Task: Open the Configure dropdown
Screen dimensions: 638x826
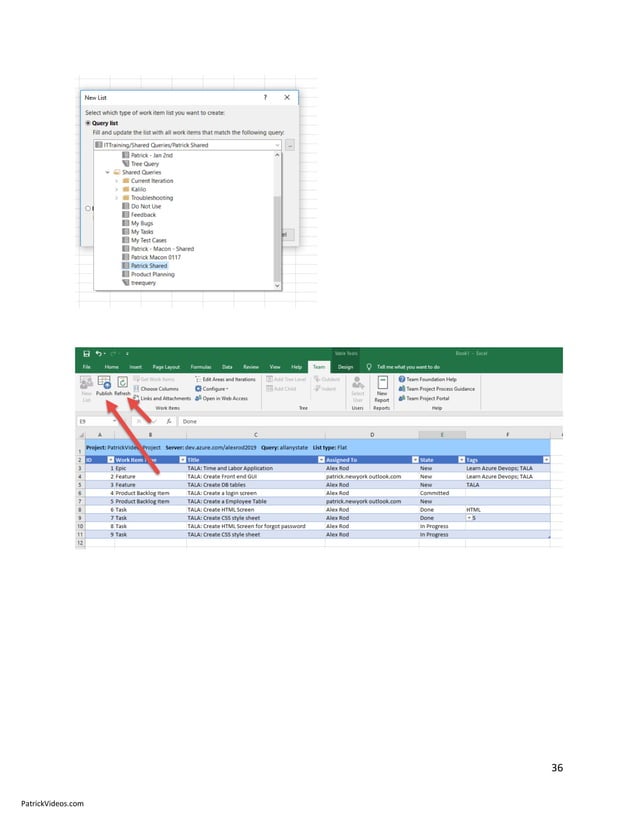Action: point(212,389)
